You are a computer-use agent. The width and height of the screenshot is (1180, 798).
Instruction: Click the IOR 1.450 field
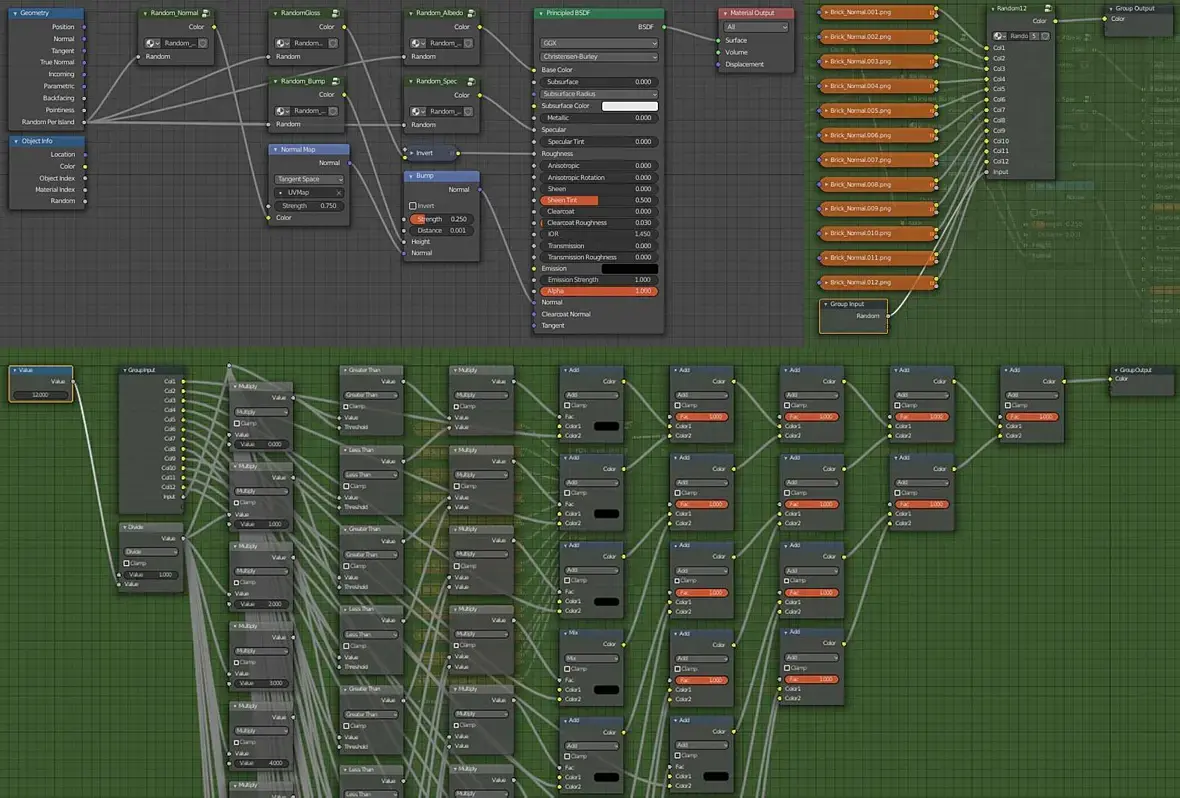[598, 234]
